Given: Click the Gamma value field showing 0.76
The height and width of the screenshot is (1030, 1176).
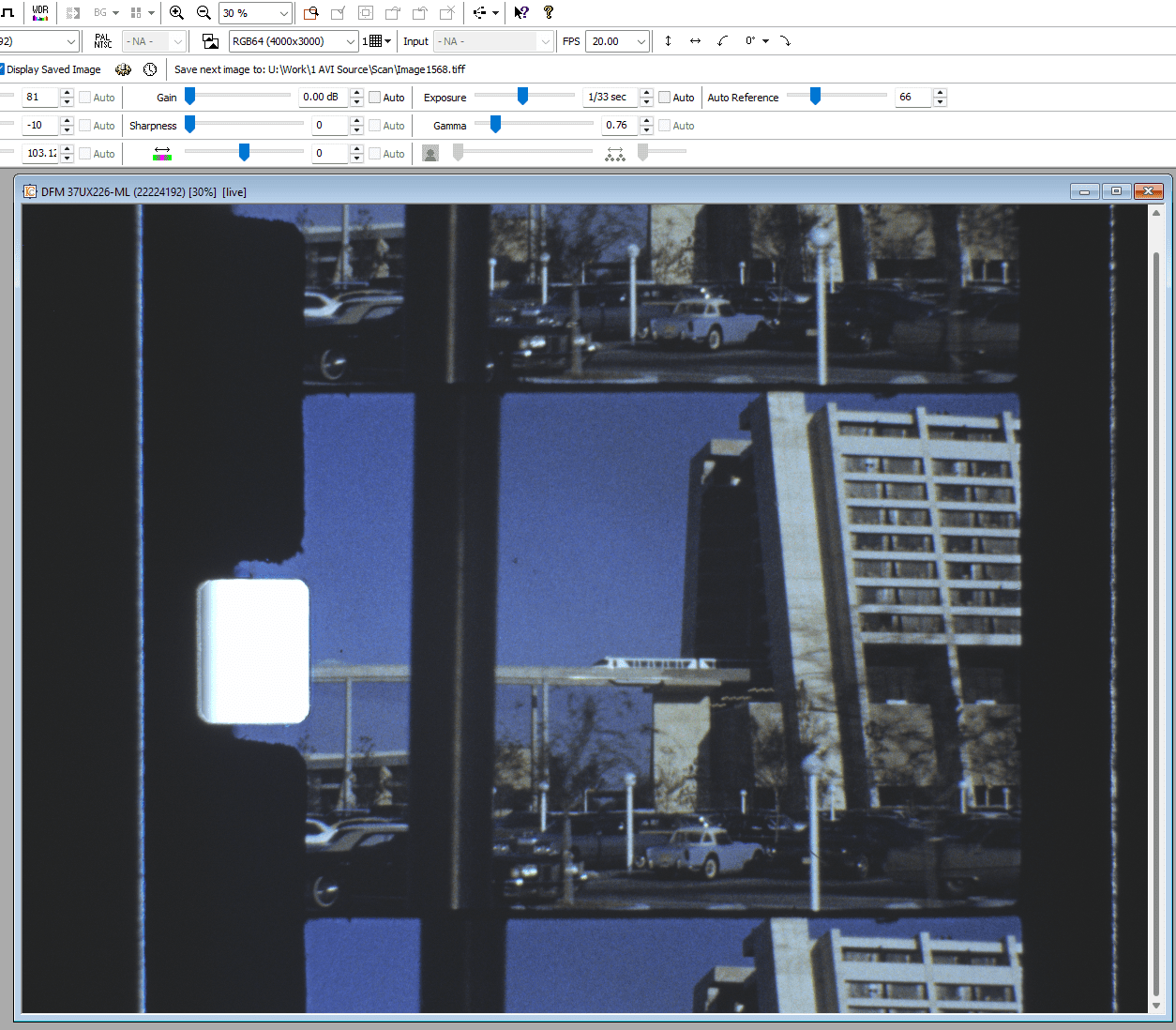Looking at the screenshot, I should point(618,126).
